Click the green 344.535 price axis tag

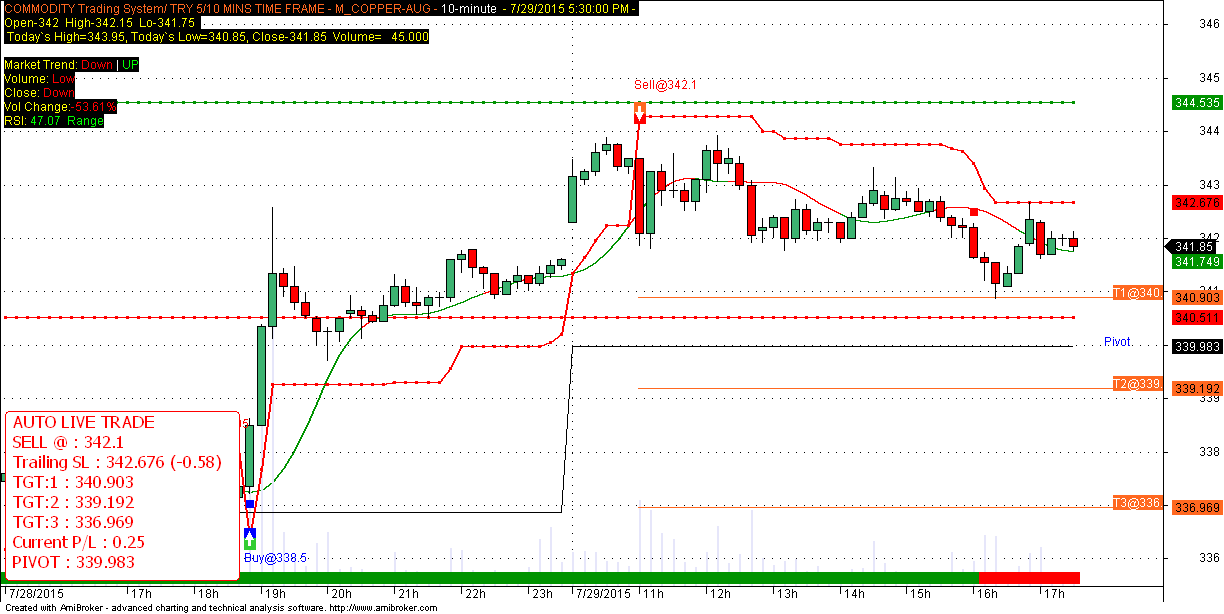pos(1195,103)
